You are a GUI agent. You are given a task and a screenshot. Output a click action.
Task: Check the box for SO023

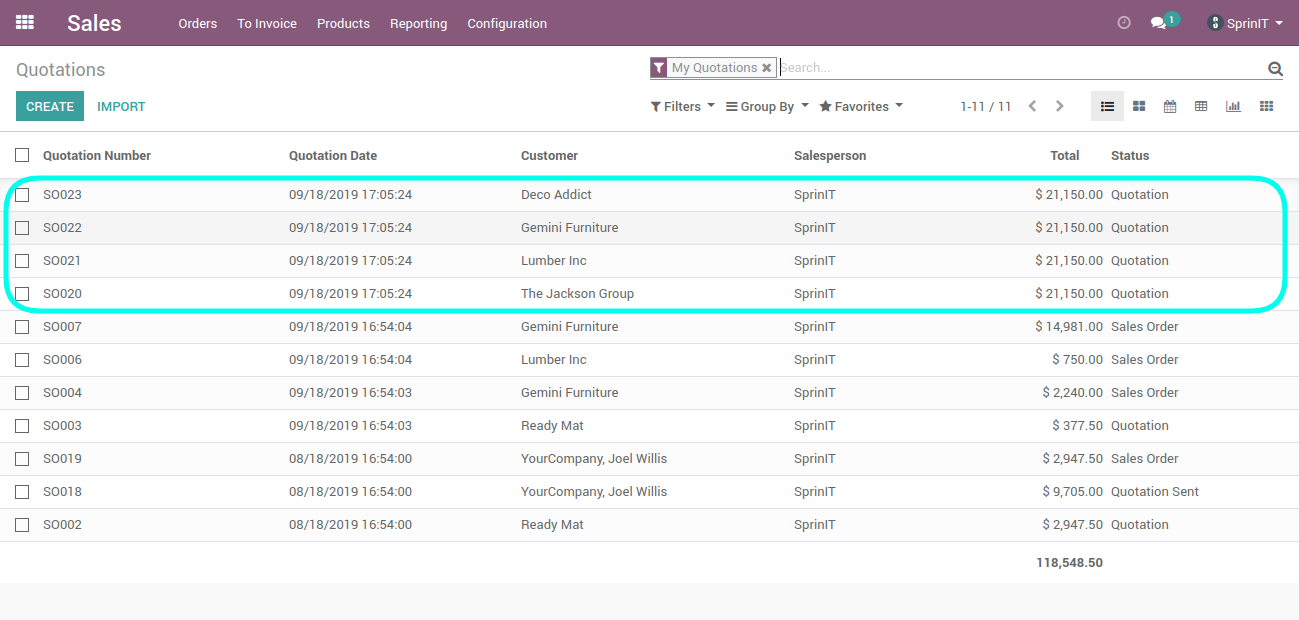[x=22, y=195]
